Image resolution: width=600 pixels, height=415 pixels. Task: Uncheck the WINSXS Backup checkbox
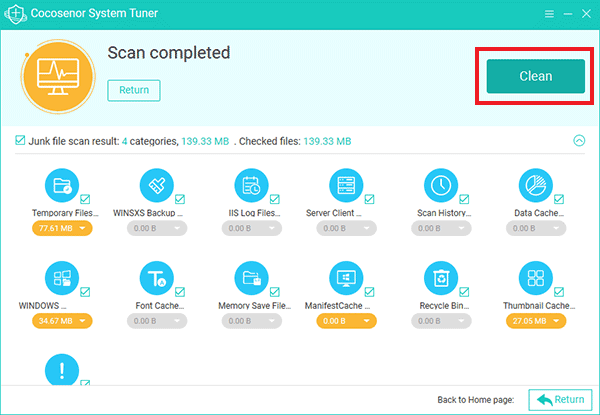coord(180,199)
